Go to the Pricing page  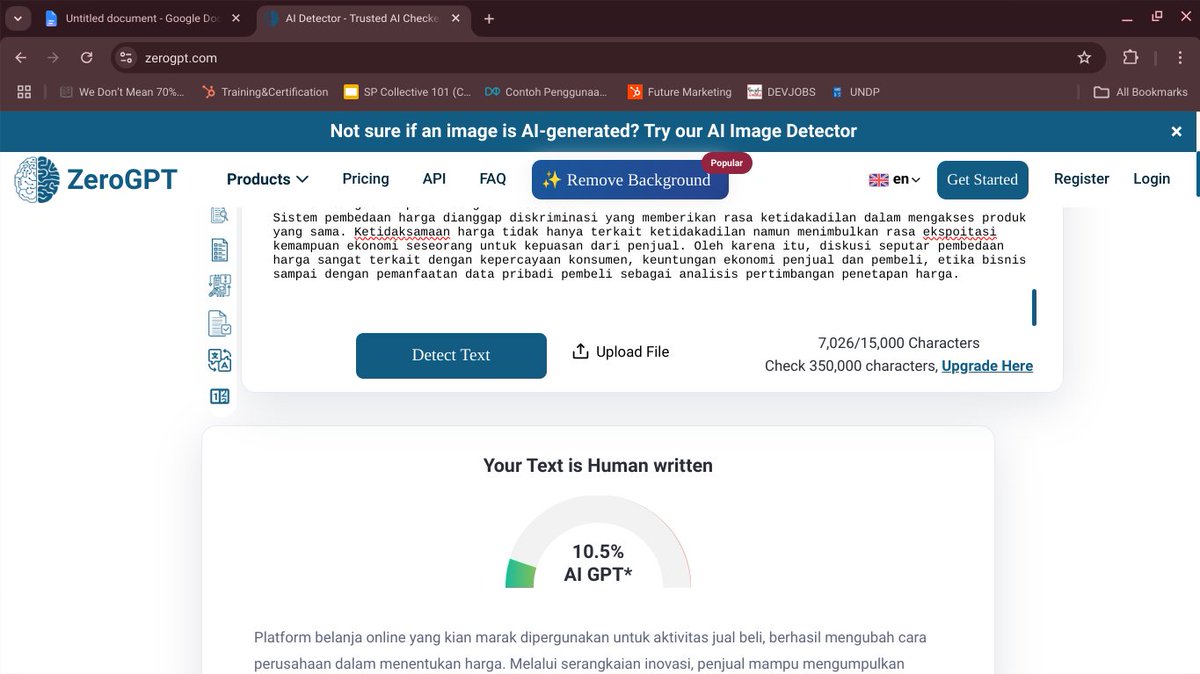366,178
